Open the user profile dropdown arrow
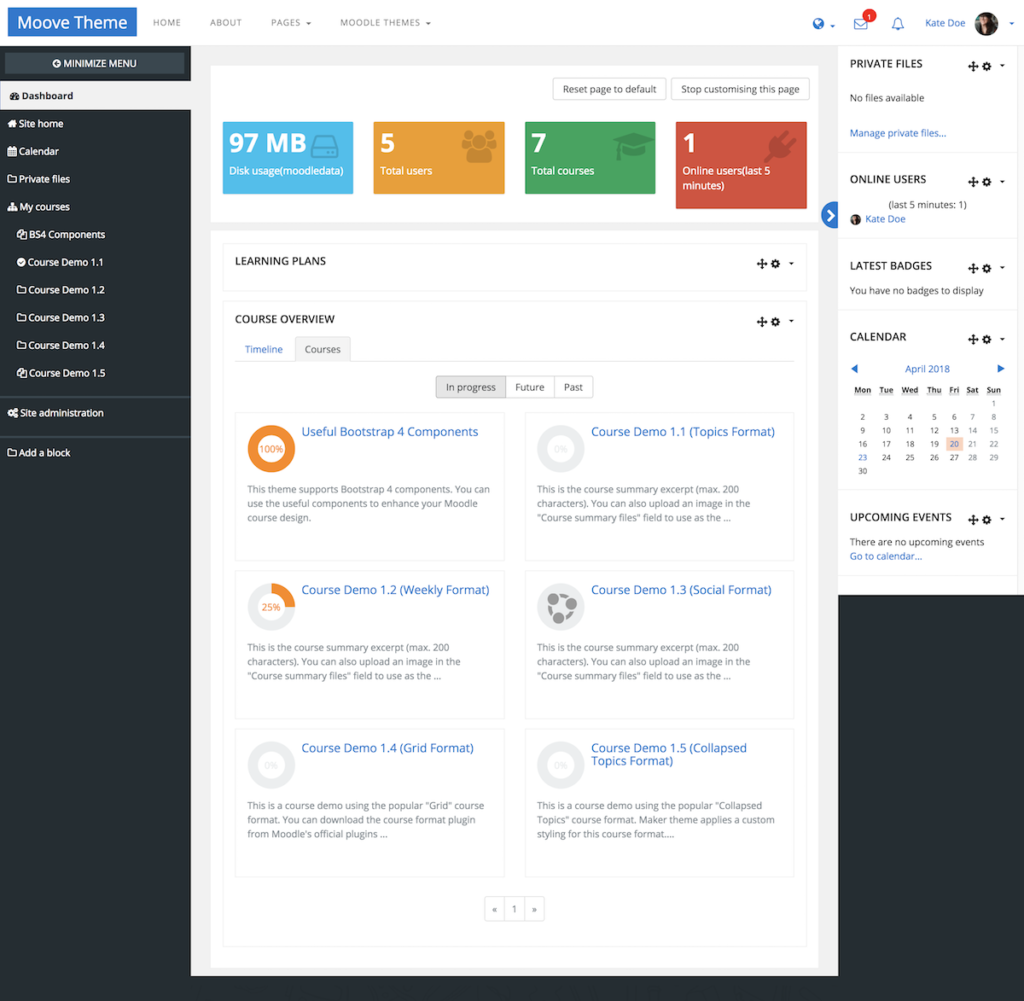This screenshot has height=1001, width=1024. (x=1011, y=23)
